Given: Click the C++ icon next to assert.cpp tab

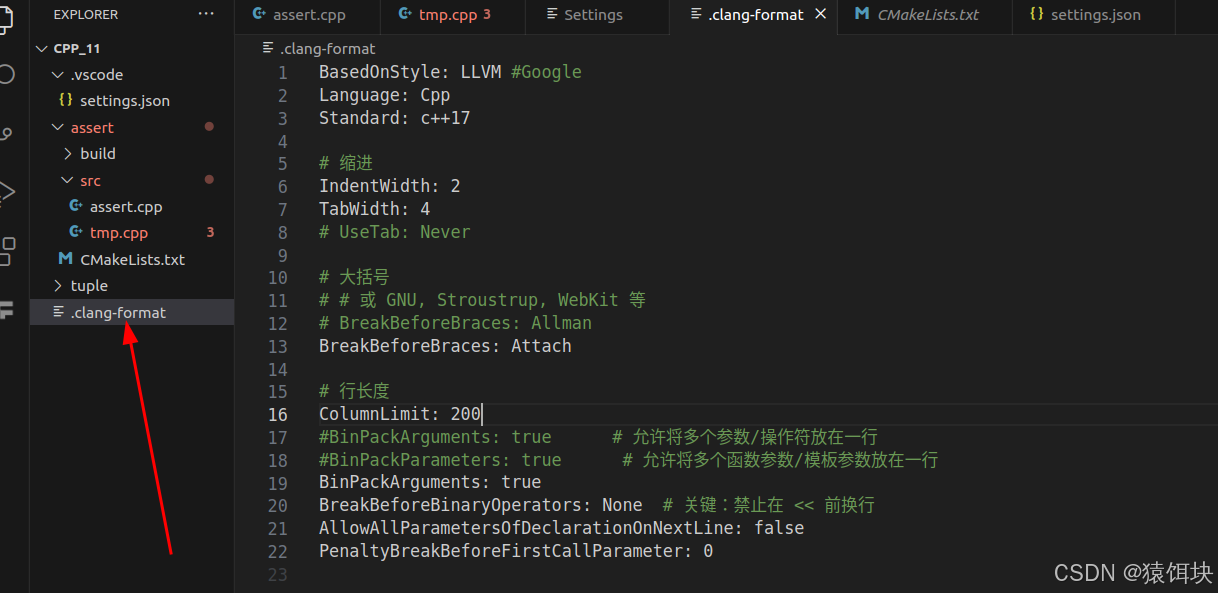Looking at the screenshot, I should coord(258,14).
